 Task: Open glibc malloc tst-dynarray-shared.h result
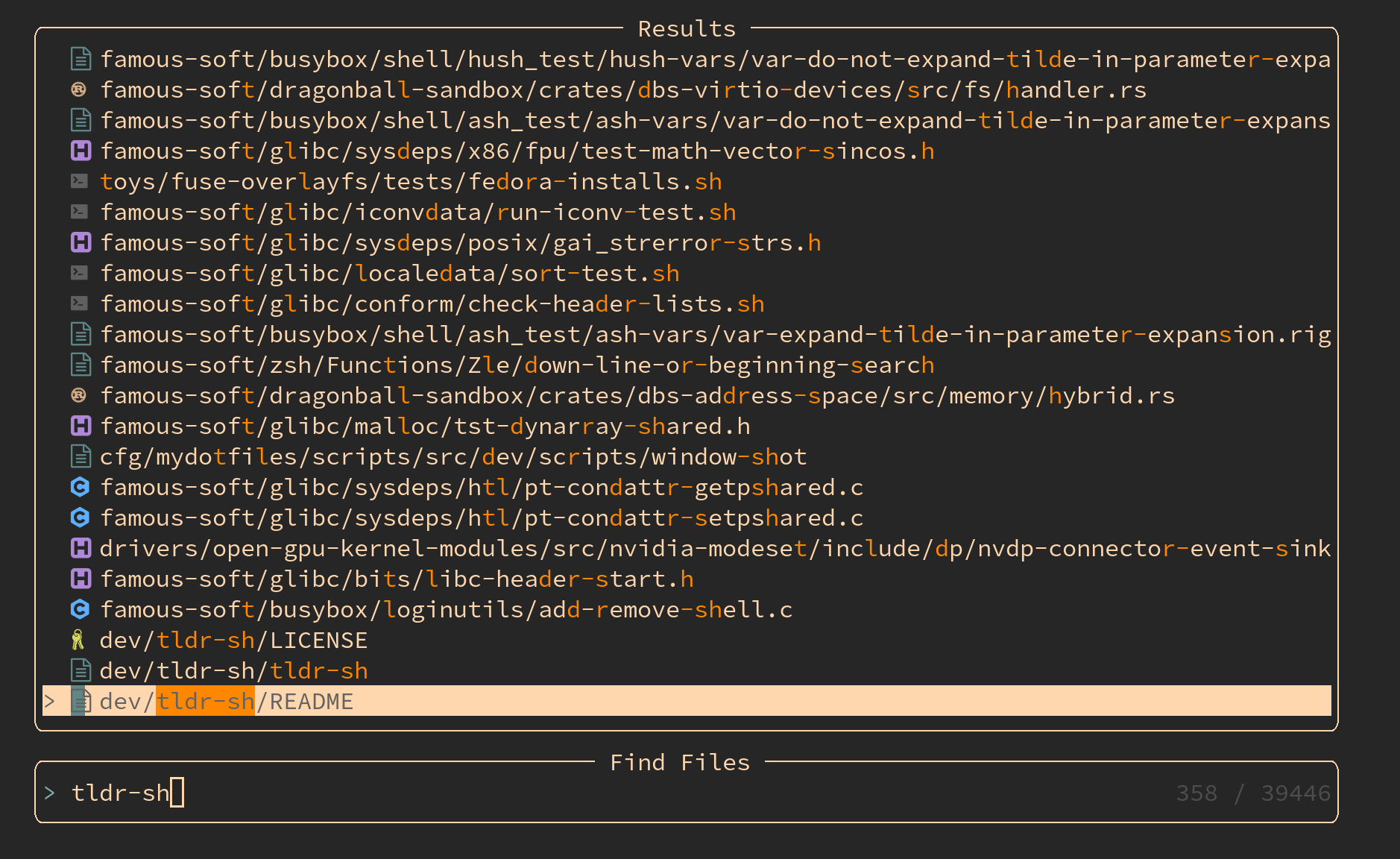(x=687, y=426)
